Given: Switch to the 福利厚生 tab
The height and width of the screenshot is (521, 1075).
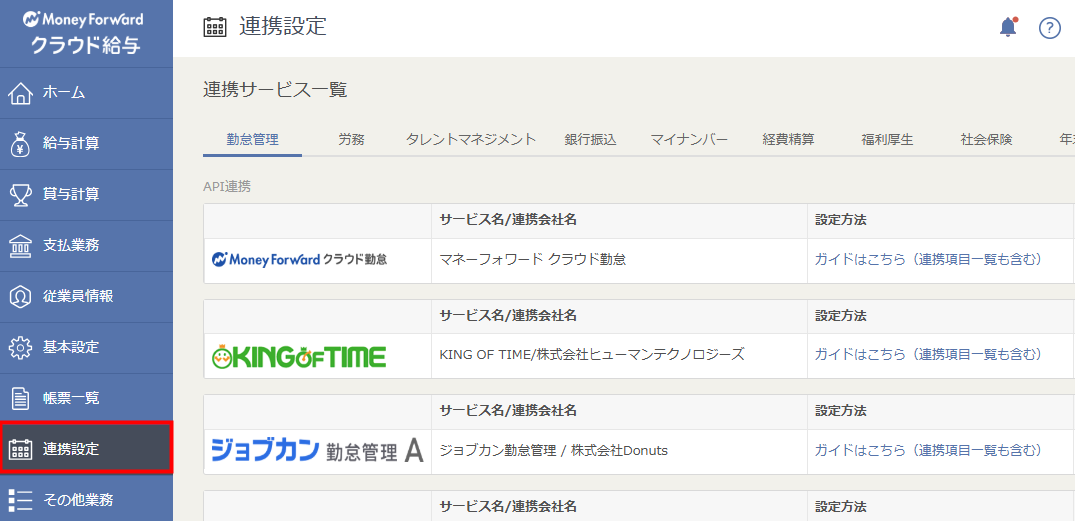Looking at the screenshot, I should (x=887, y=140).
